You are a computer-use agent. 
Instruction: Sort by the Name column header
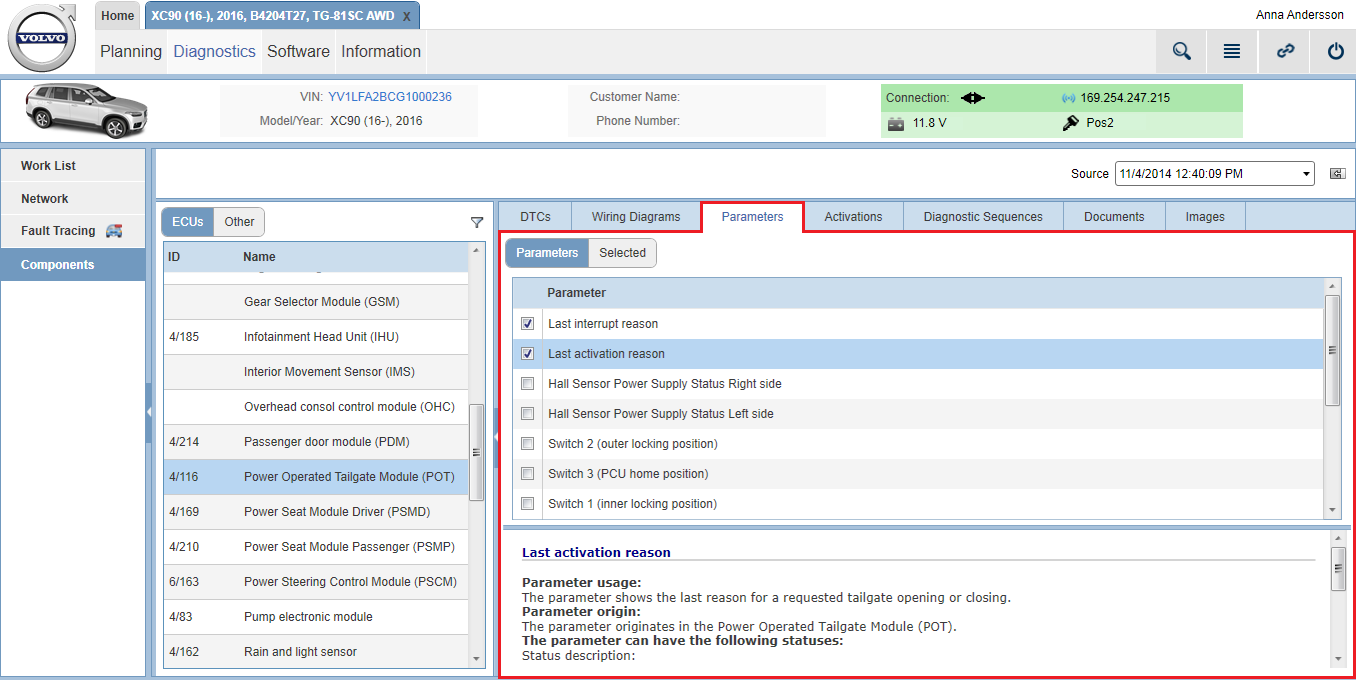point(259,257)
